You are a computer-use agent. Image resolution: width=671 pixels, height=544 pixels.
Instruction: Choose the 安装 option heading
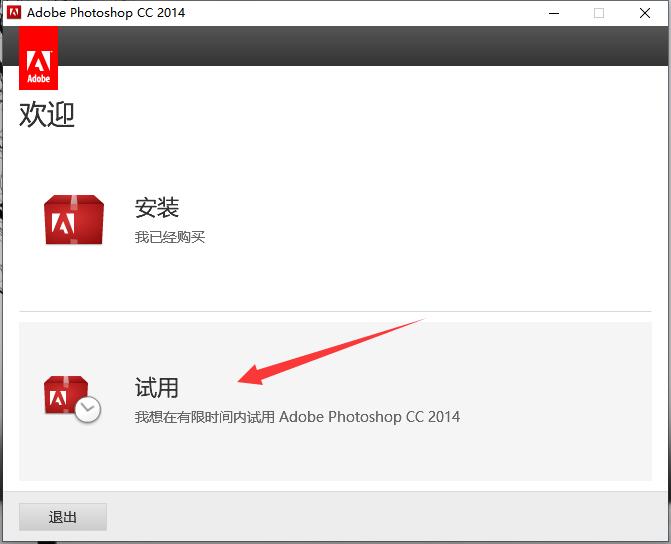click(x=157, y=208)
